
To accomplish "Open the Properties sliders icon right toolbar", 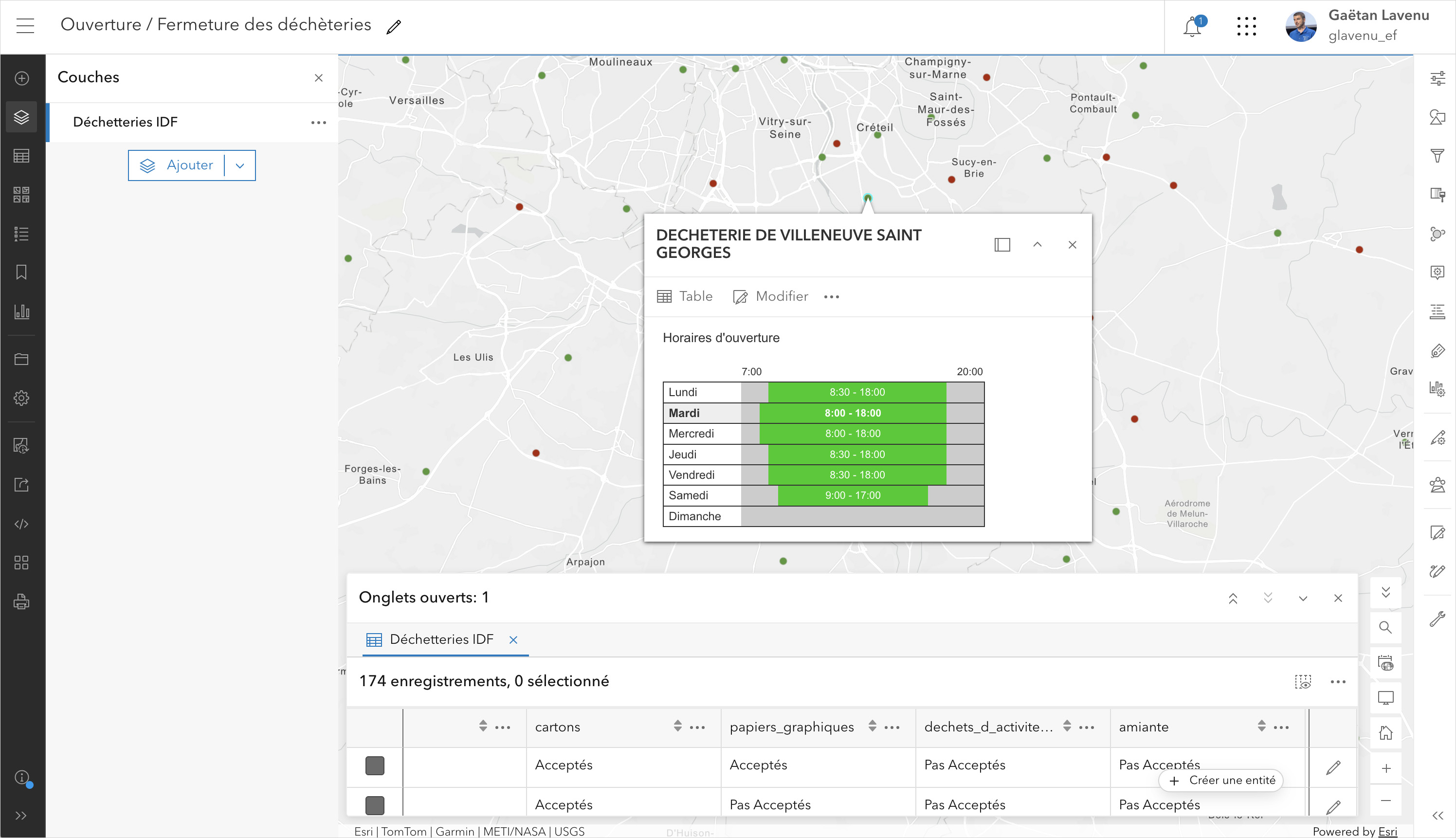I will coord(1438,78).
